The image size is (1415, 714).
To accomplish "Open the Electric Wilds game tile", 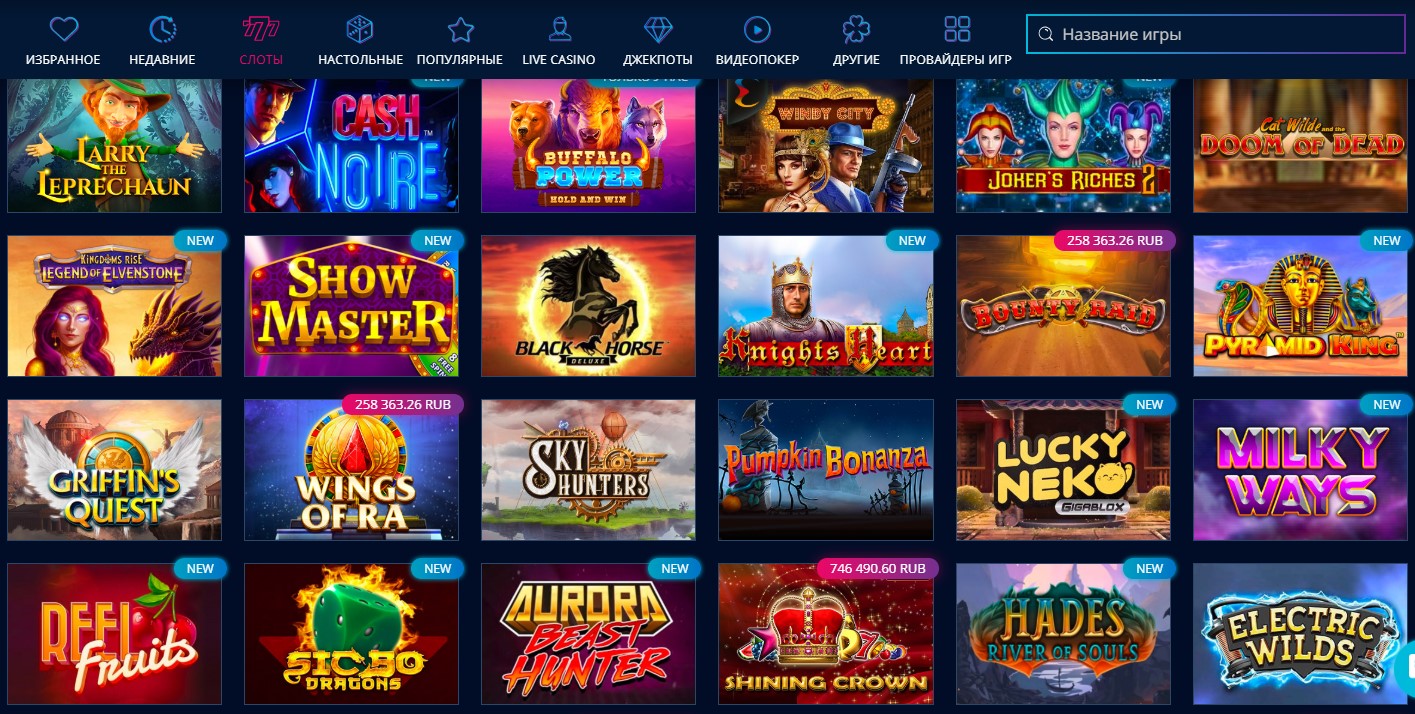I will pos(1300,634).
